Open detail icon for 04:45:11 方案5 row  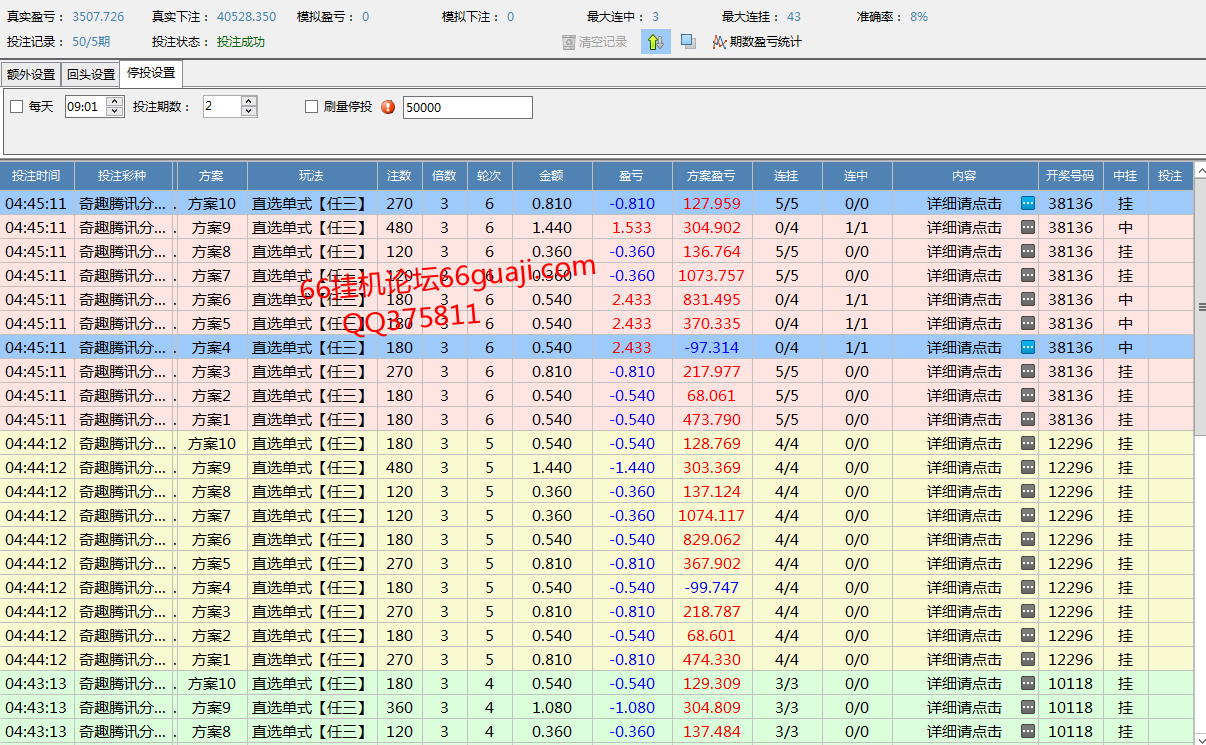[1028, 323]
